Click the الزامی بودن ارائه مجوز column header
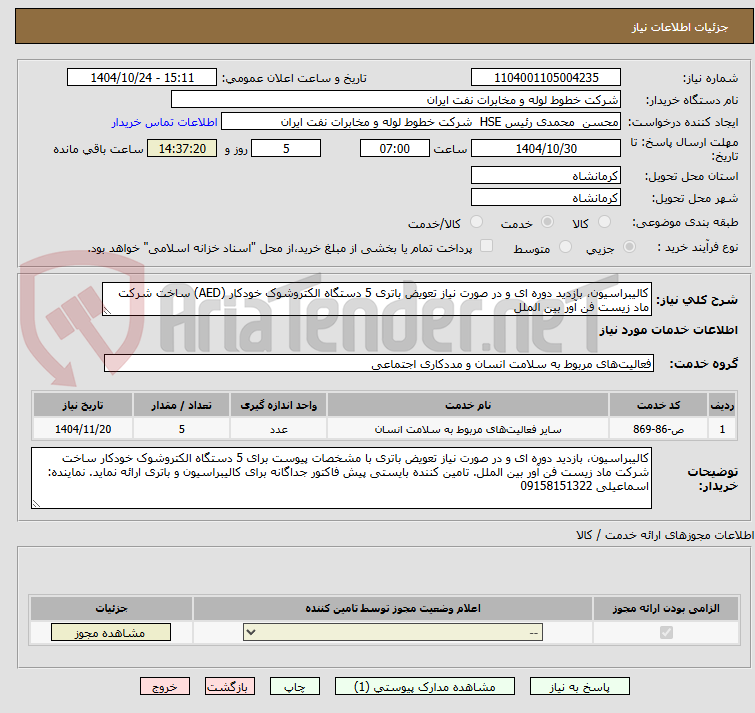 [666, 609]
